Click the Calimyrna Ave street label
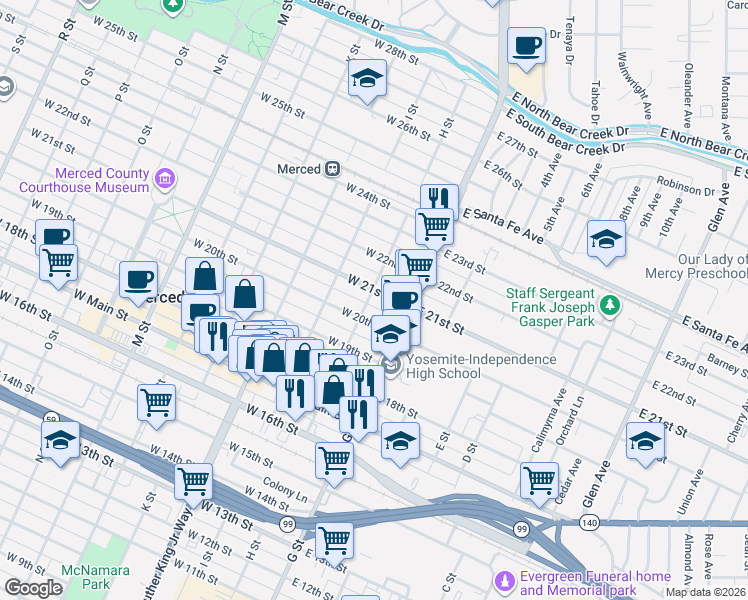Screen dimensions: 748x600 point(549,420)
